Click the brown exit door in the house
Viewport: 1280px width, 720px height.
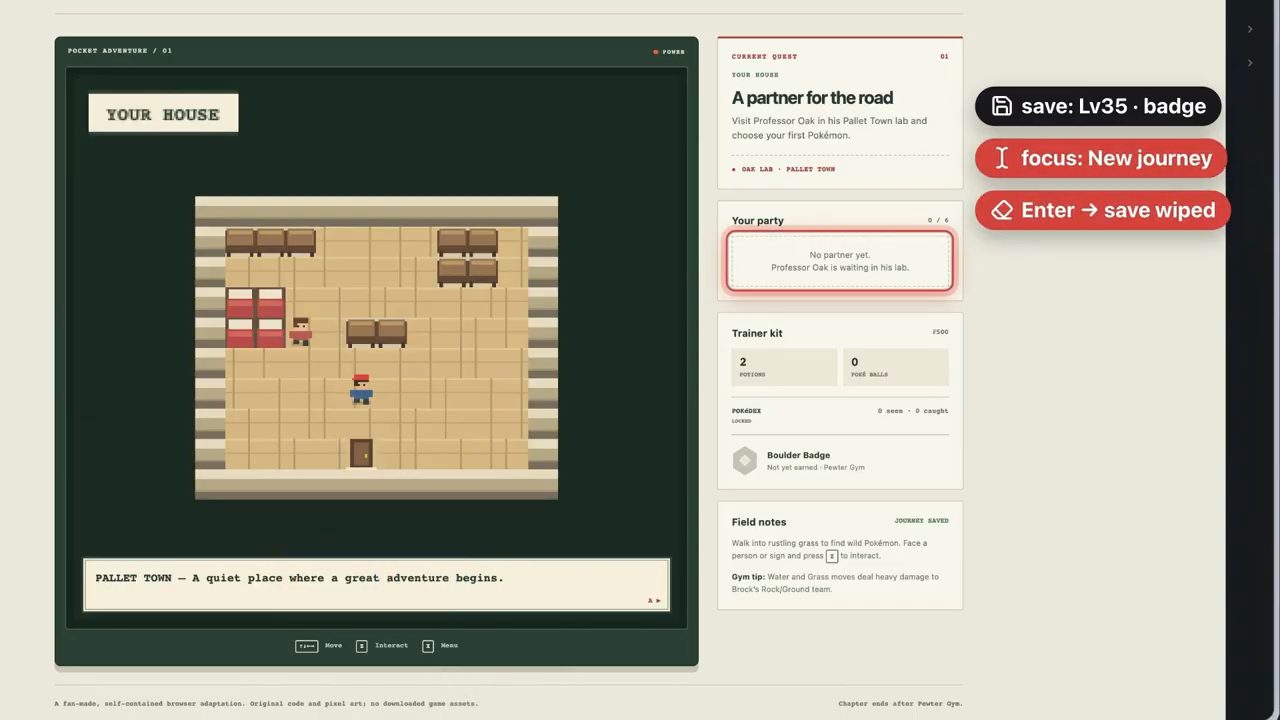361,453
